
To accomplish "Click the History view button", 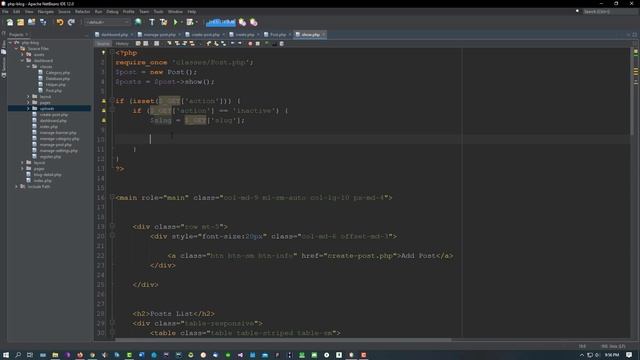I will click(122, 44).
